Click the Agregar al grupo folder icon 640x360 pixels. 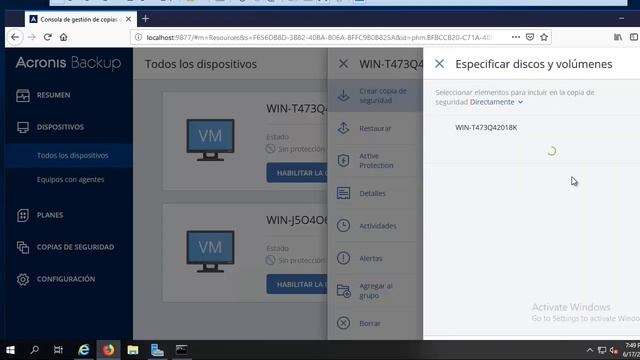(343, 291)
